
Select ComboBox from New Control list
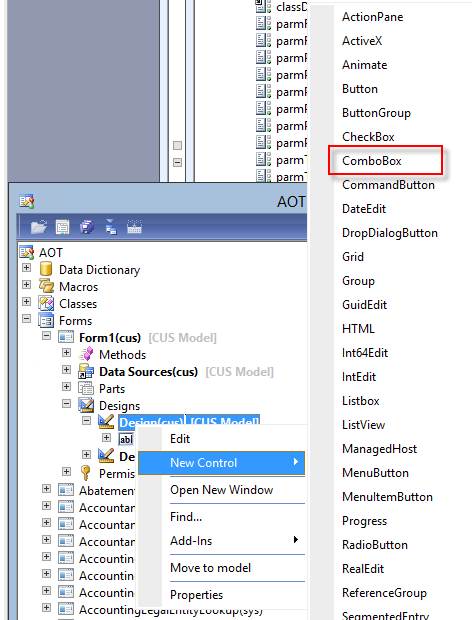[372, 161]
